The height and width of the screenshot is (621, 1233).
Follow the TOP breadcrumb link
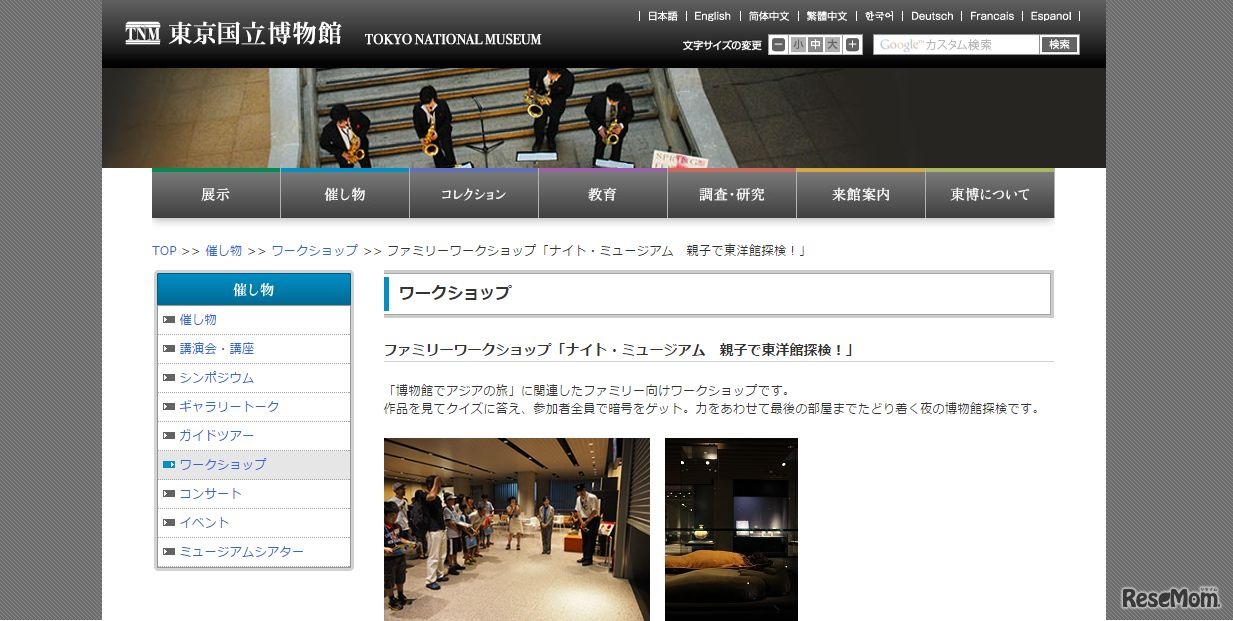coord(164,251)
